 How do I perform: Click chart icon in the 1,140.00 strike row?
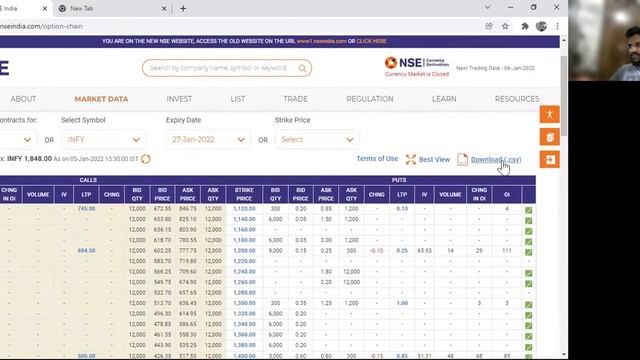point(529,220)
